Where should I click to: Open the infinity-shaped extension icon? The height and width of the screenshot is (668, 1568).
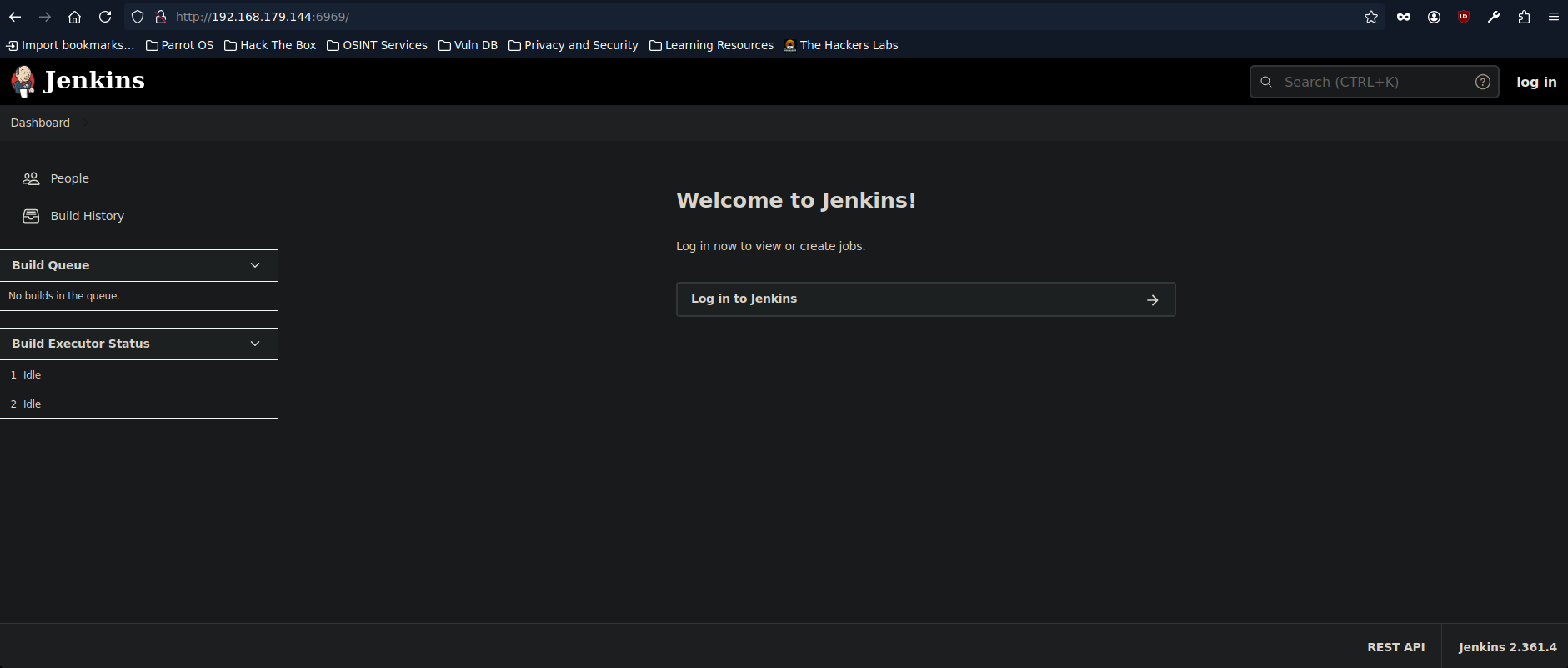[x=1404, y=17]
